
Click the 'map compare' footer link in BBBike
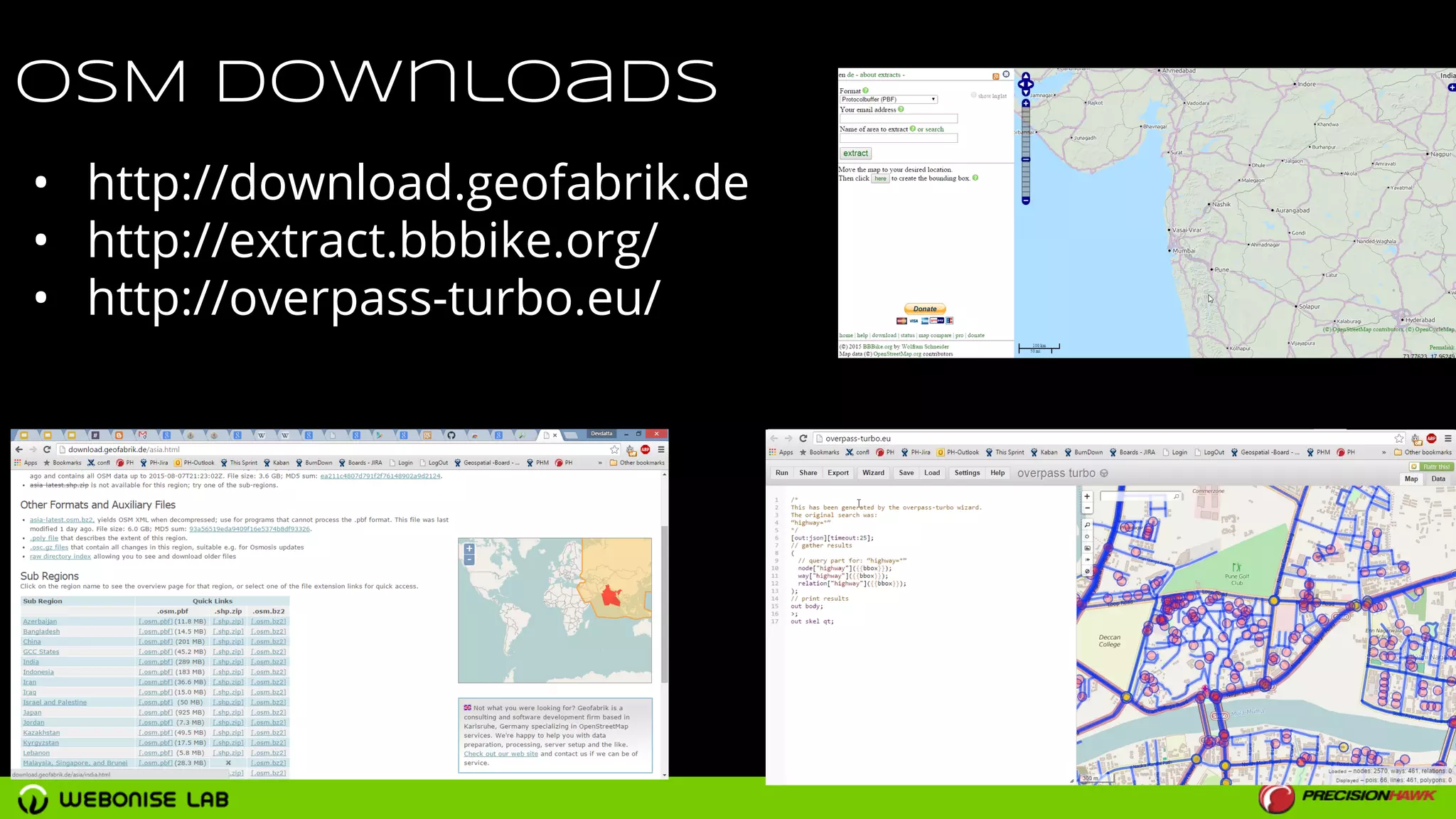coord(934,336)
